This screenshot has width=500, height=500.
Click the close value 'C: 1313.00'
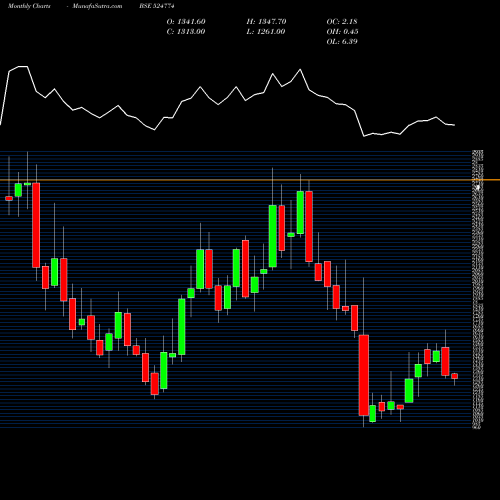(186, 32)
